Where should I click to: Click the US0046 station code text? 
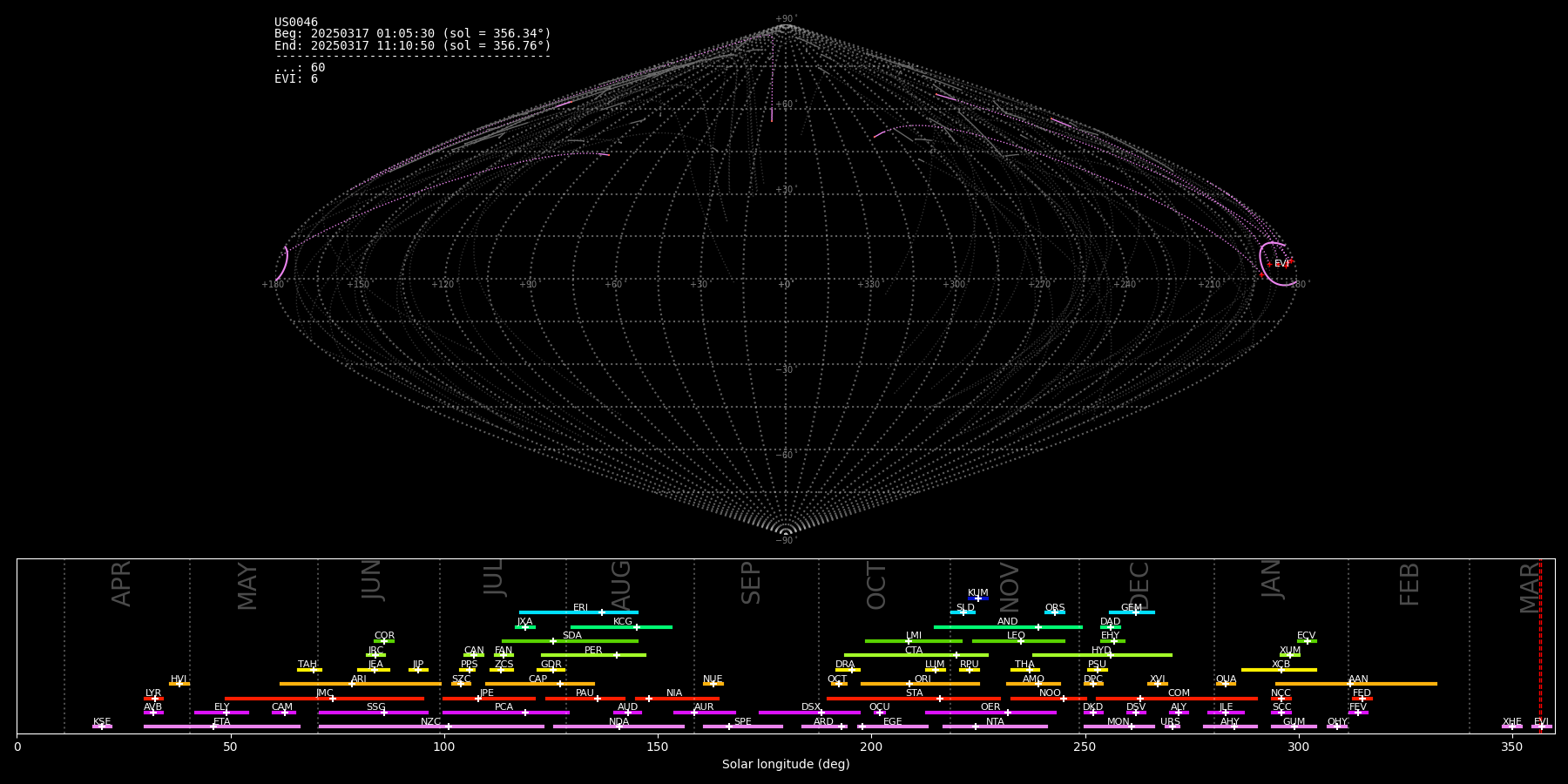pyautogui.click(x=296, y=23)
